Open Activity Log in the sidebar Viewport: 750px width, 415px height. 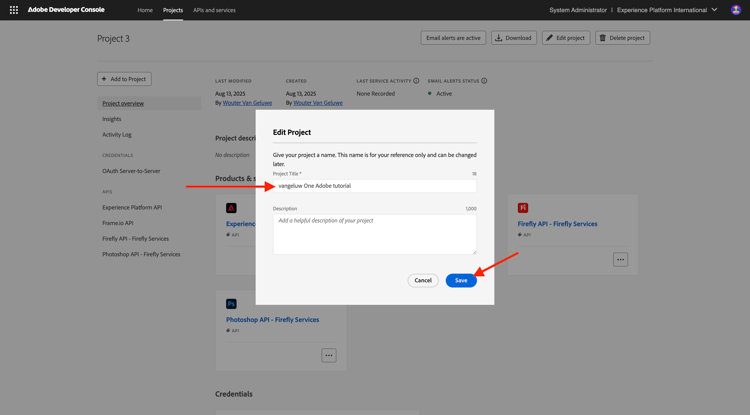(x=117, y=135)
